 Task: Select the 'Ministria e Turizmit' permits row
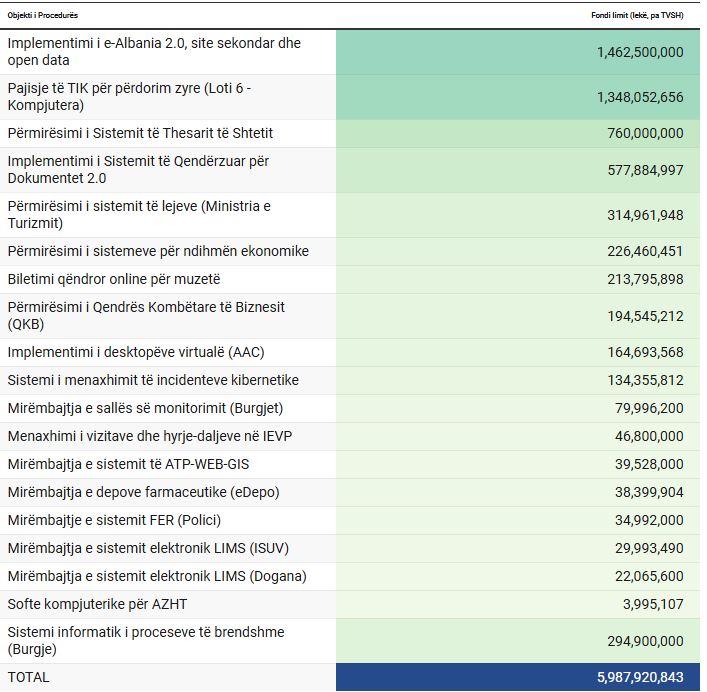tap(139, 215)
